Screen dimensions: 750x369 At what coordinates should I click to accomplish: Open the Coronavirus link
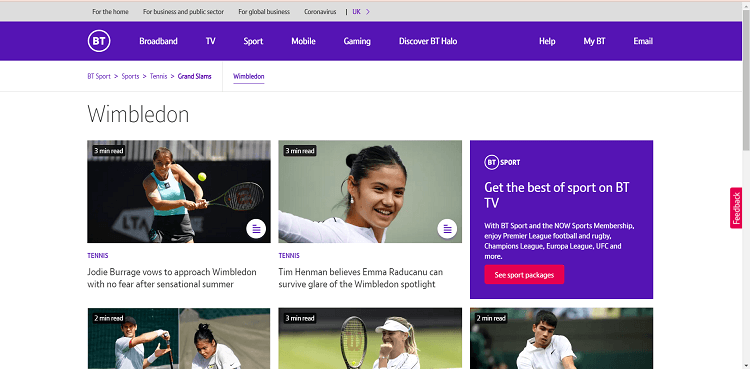point(320,12)
